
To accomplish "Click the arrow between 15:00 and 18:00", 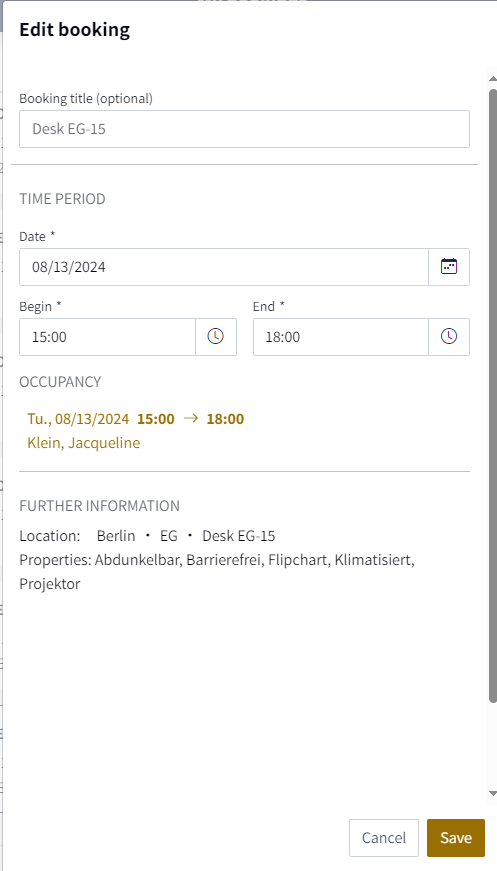I will click(190, 419).
